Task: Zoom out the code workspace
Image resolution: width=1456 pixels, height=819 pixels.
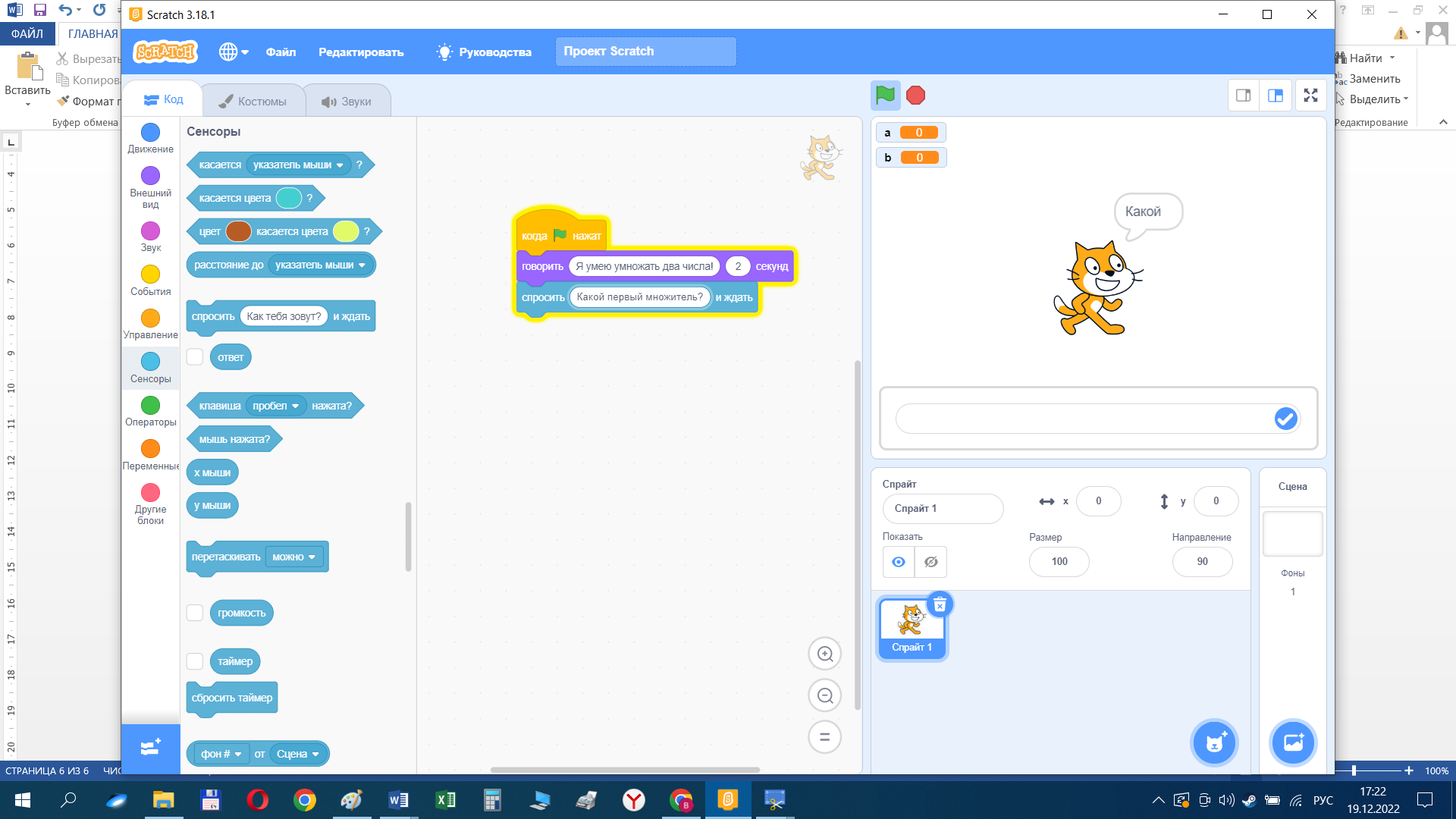Action: click(x=824, y=695)
